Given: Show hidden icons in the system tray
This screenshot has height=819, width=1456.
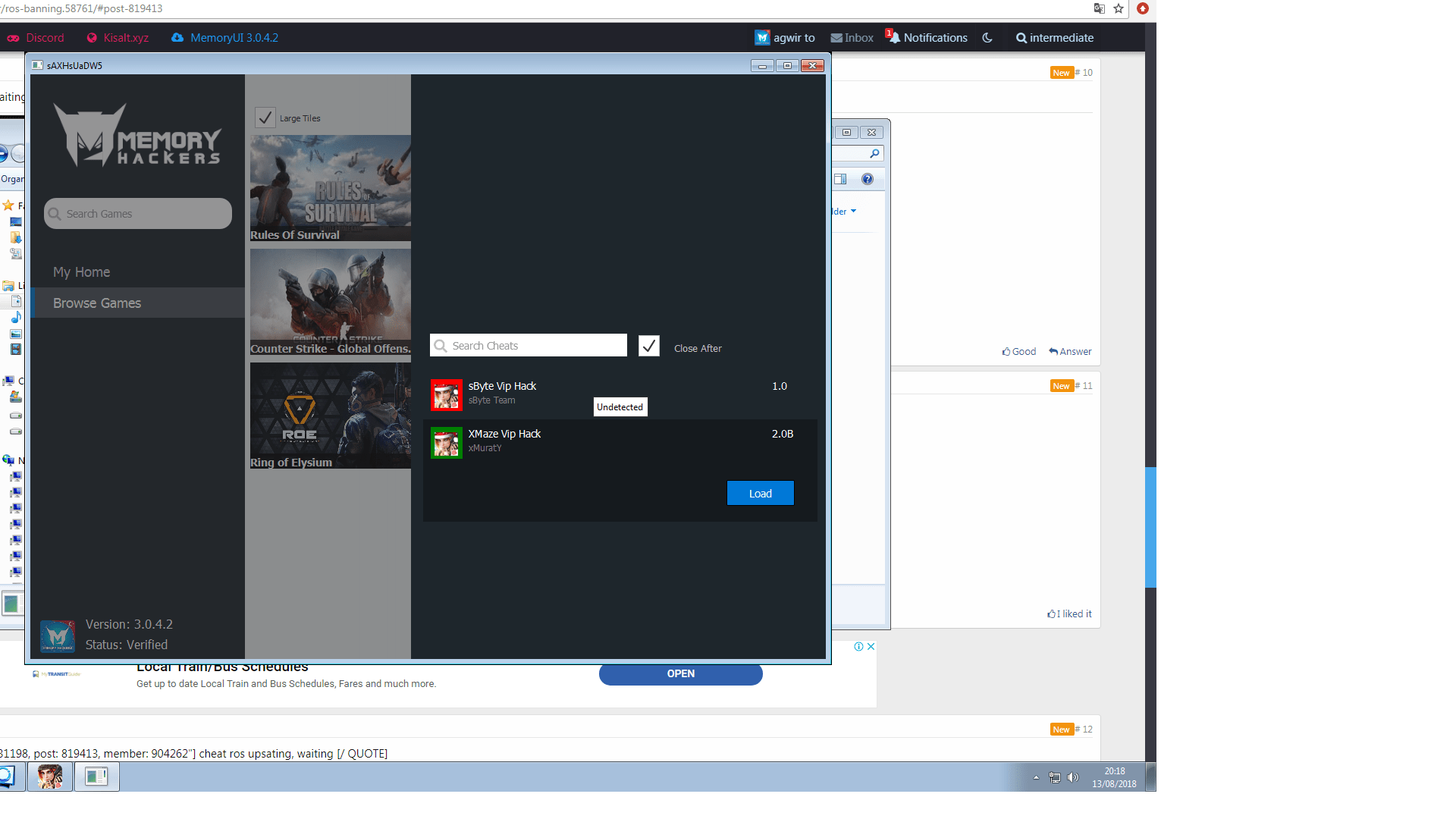Looking at the screenshot, I should (1036, 777).
